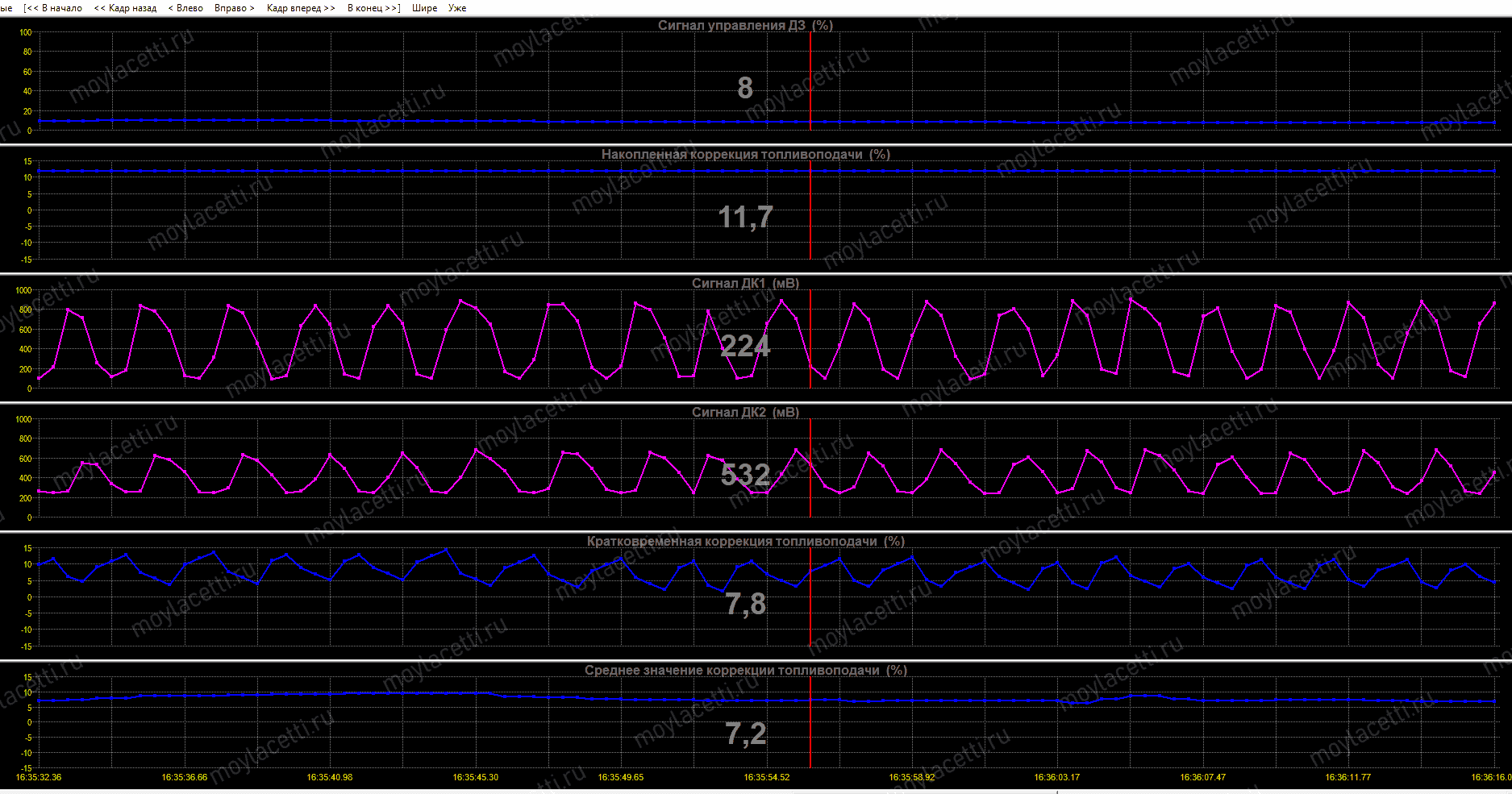Click the 16:36:03.17 time axis label
This screenshot has width=1512, height=794.
[x=1056, y=777]
